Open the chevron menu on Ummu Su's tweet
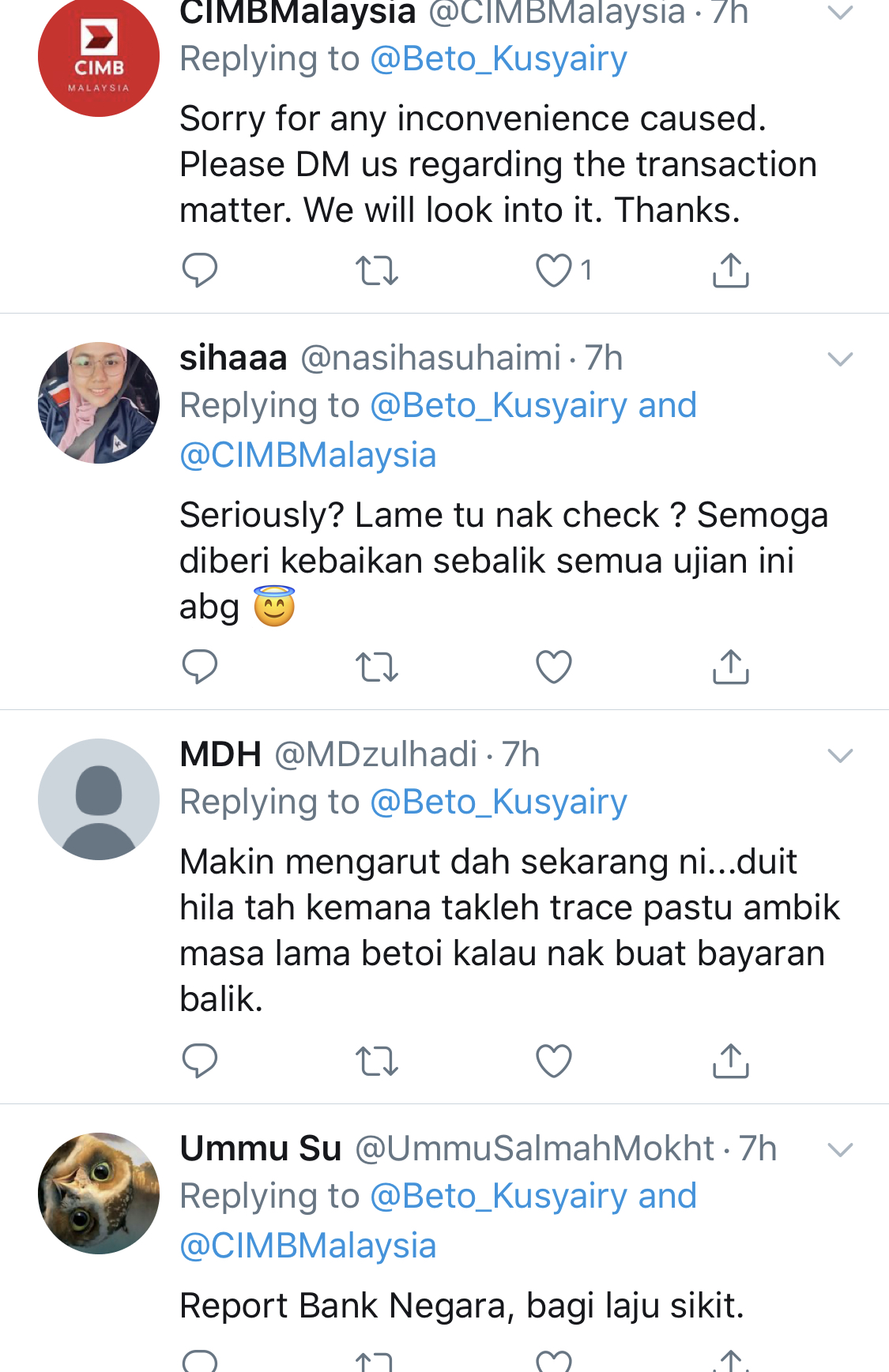Screen dimensions: 889x1372 [840, 1150]
